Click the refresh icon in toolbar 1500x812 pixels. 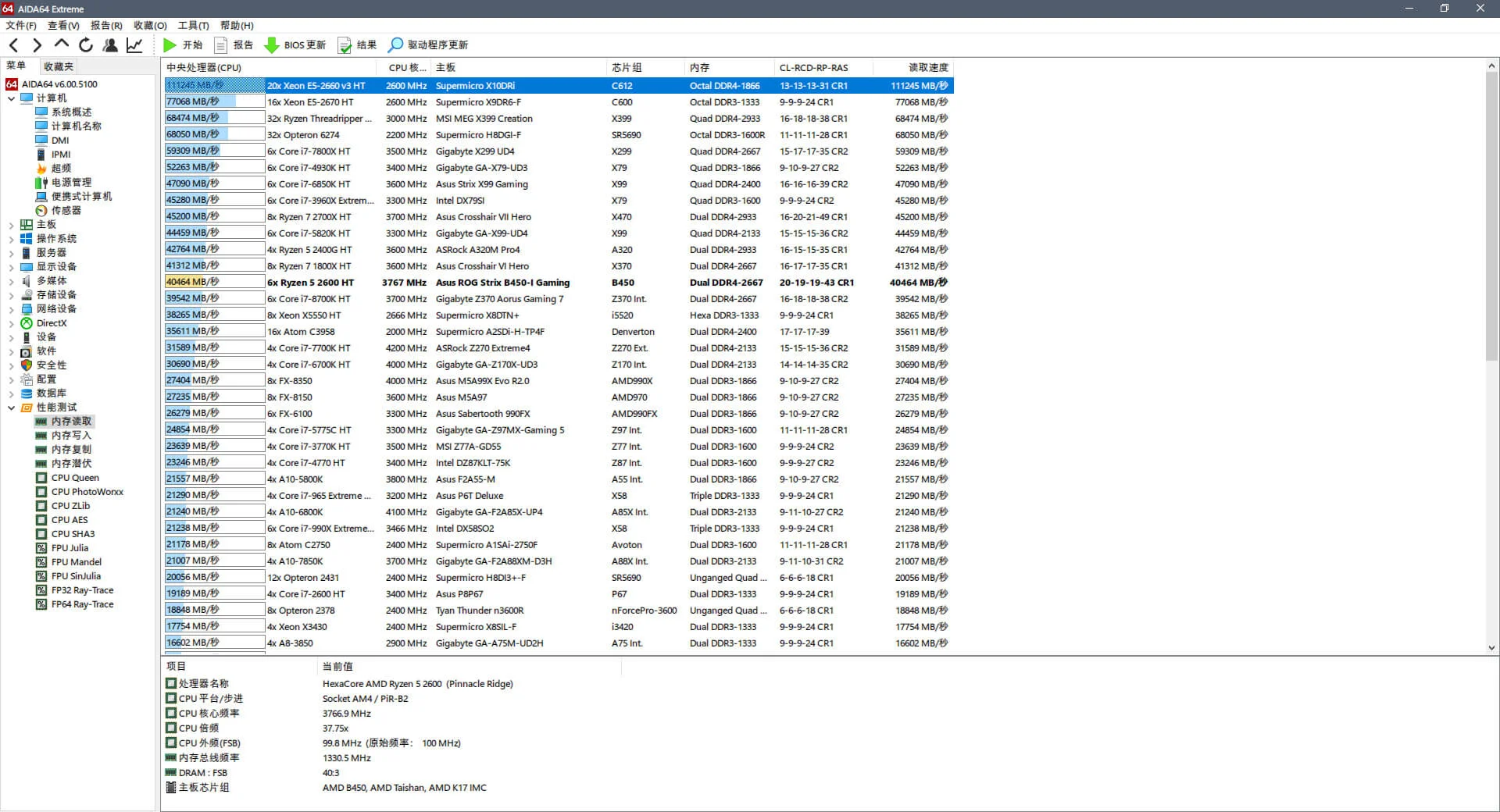(86, 45)
